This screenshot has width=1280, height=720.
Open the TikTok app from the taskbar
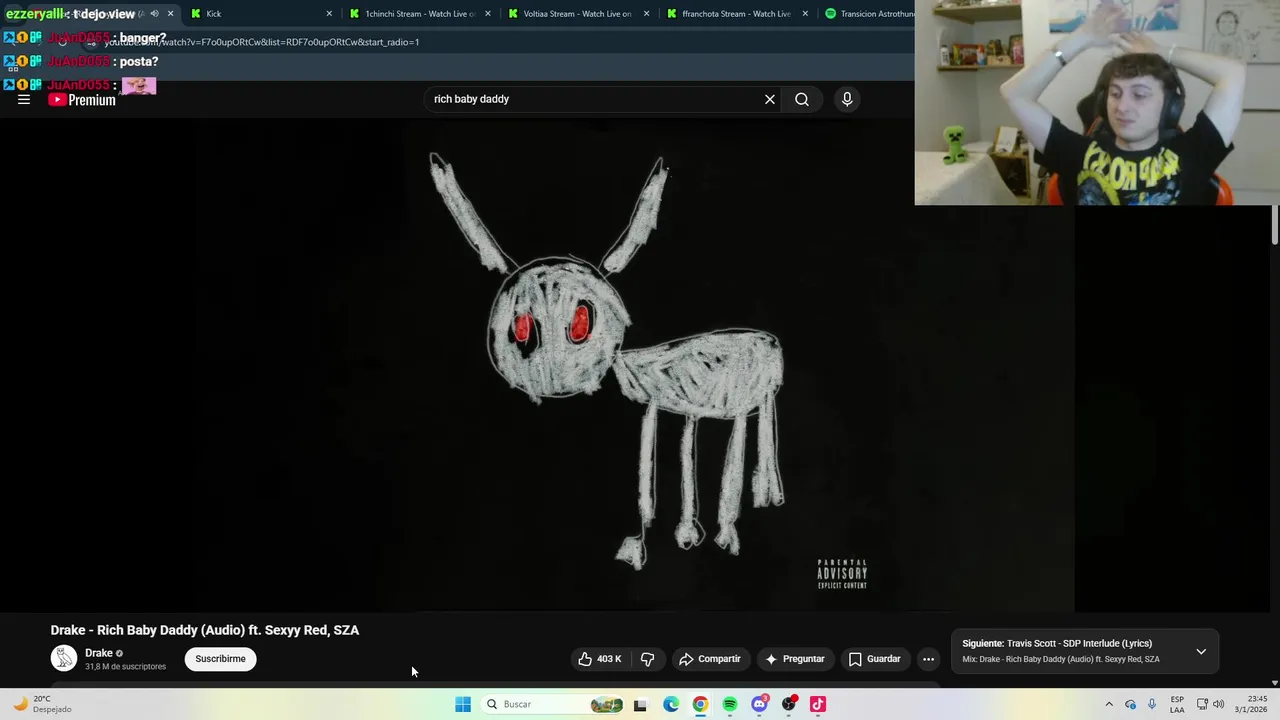coord(818,704)
